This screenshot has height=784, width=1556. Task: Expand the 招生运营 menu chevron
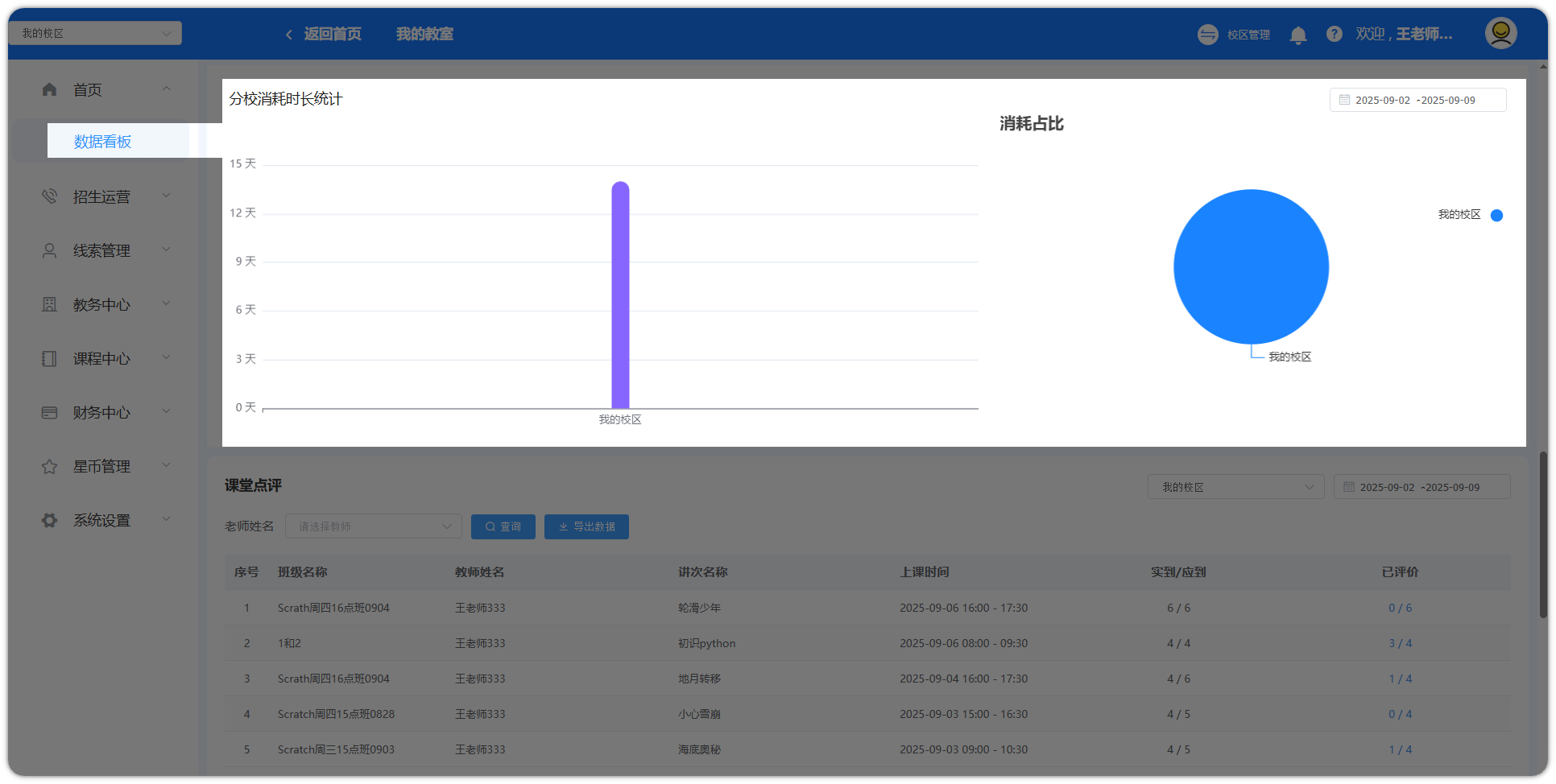coord(167,196)
